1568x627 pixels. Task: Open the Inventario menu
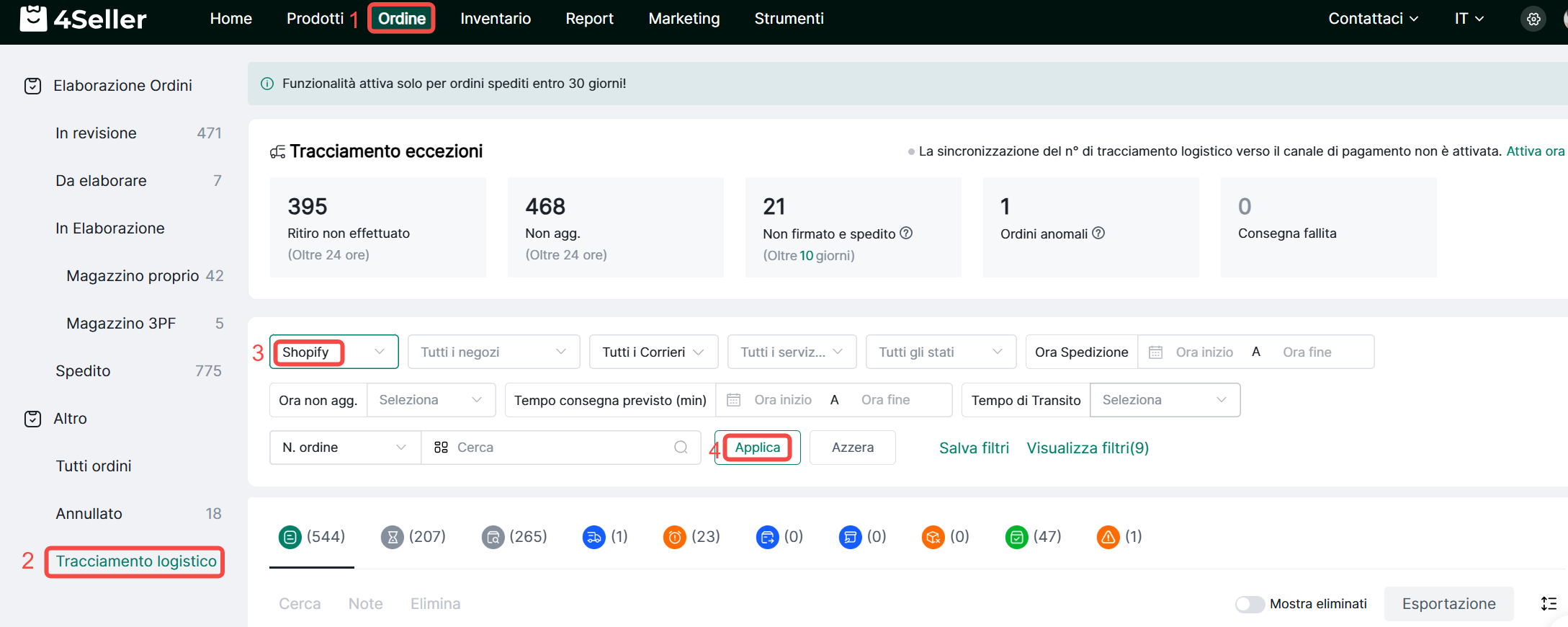(x=496, y=19)
